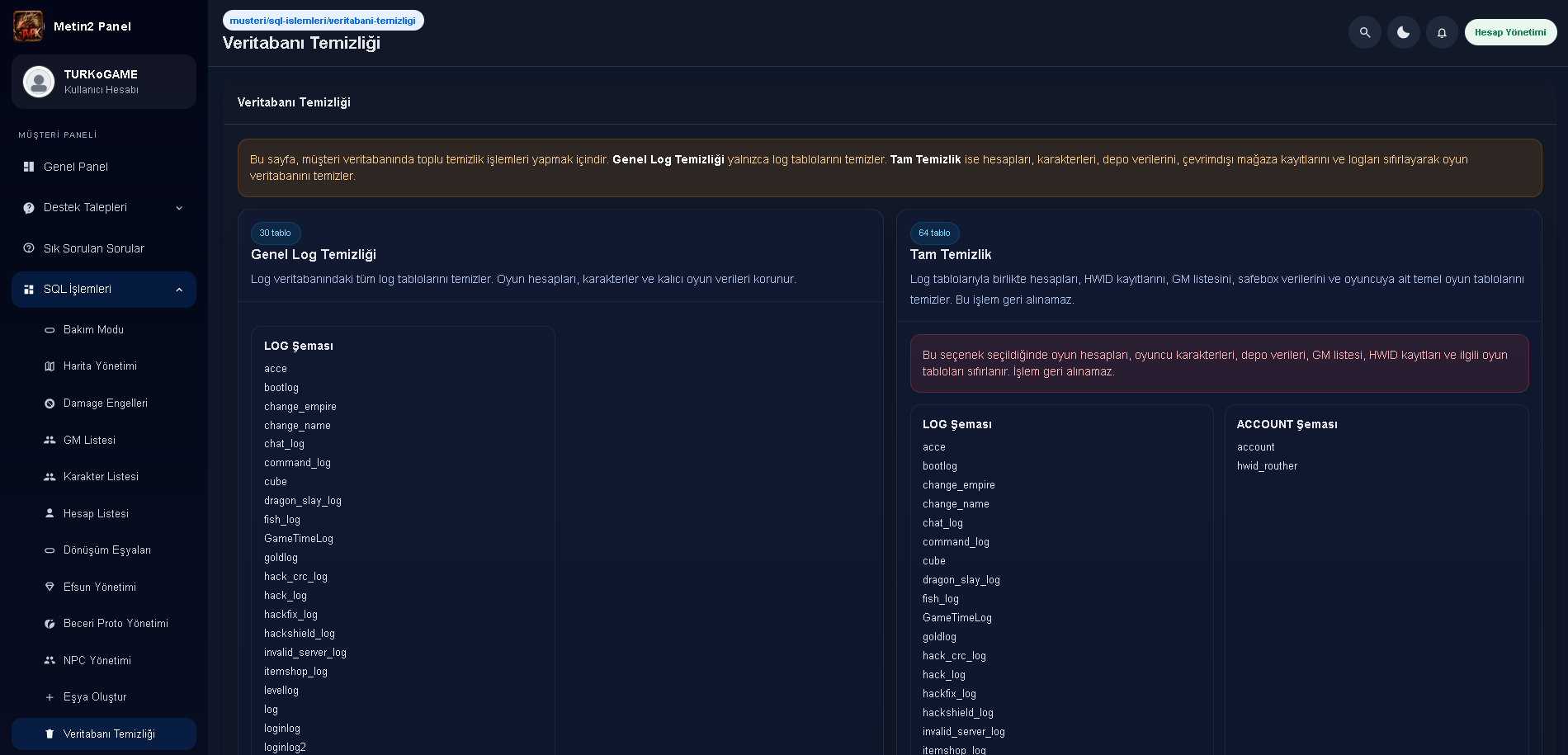The width and height of the screenshot is (1568, 755).
Task: Click the Hesap Yönetimi button
Action: pos(1511,32)
